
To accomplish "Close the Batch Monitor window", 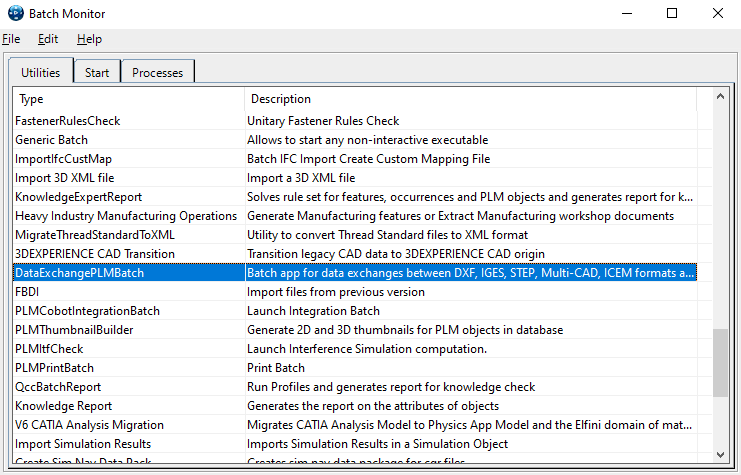I will 718,13.
